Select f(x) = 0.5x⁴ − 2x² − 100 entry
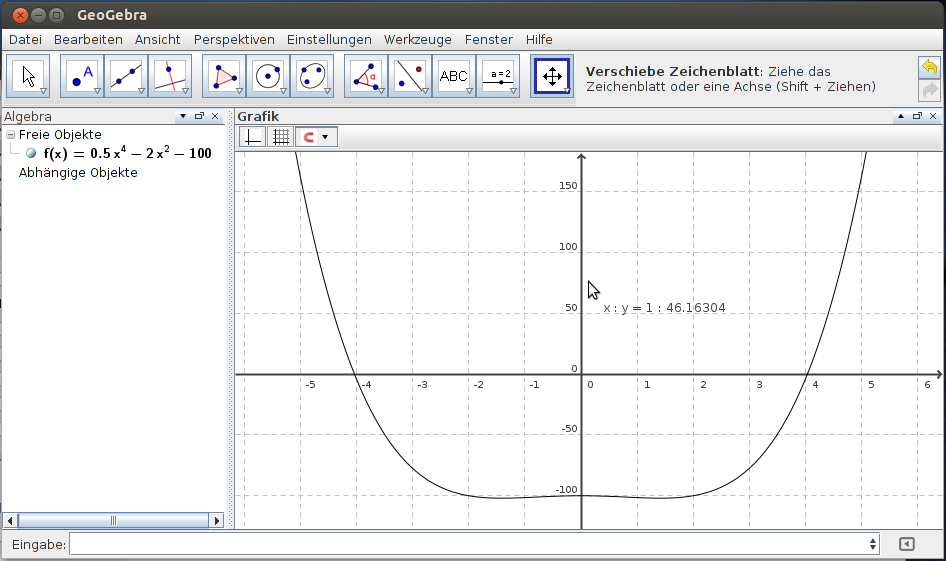The width and height of the screenshot is (946, 561). pyautogui.click(x=127, y=153)
